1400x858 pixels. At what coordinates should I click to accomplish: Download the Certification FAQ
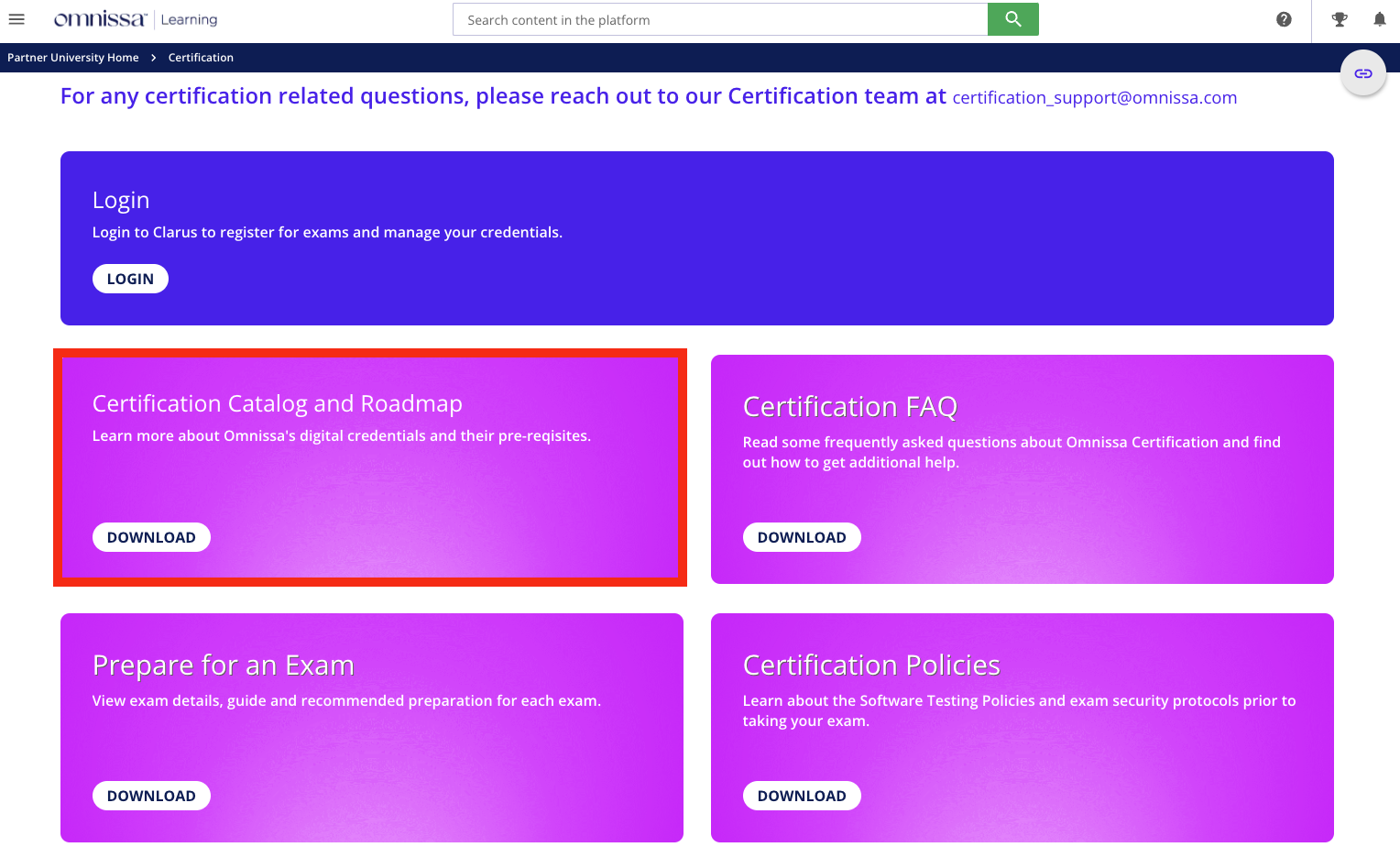pos(801,537)
